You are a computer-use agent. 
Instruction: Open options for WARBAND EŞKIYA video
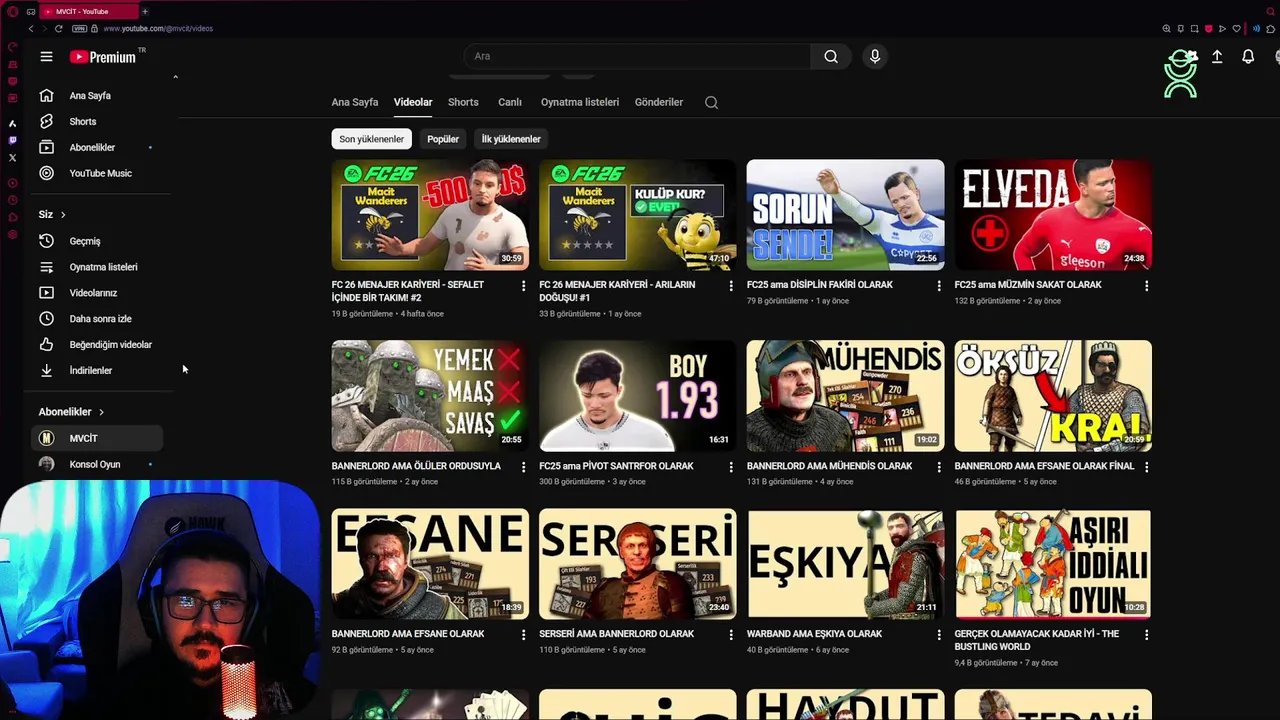pos(938,635)
